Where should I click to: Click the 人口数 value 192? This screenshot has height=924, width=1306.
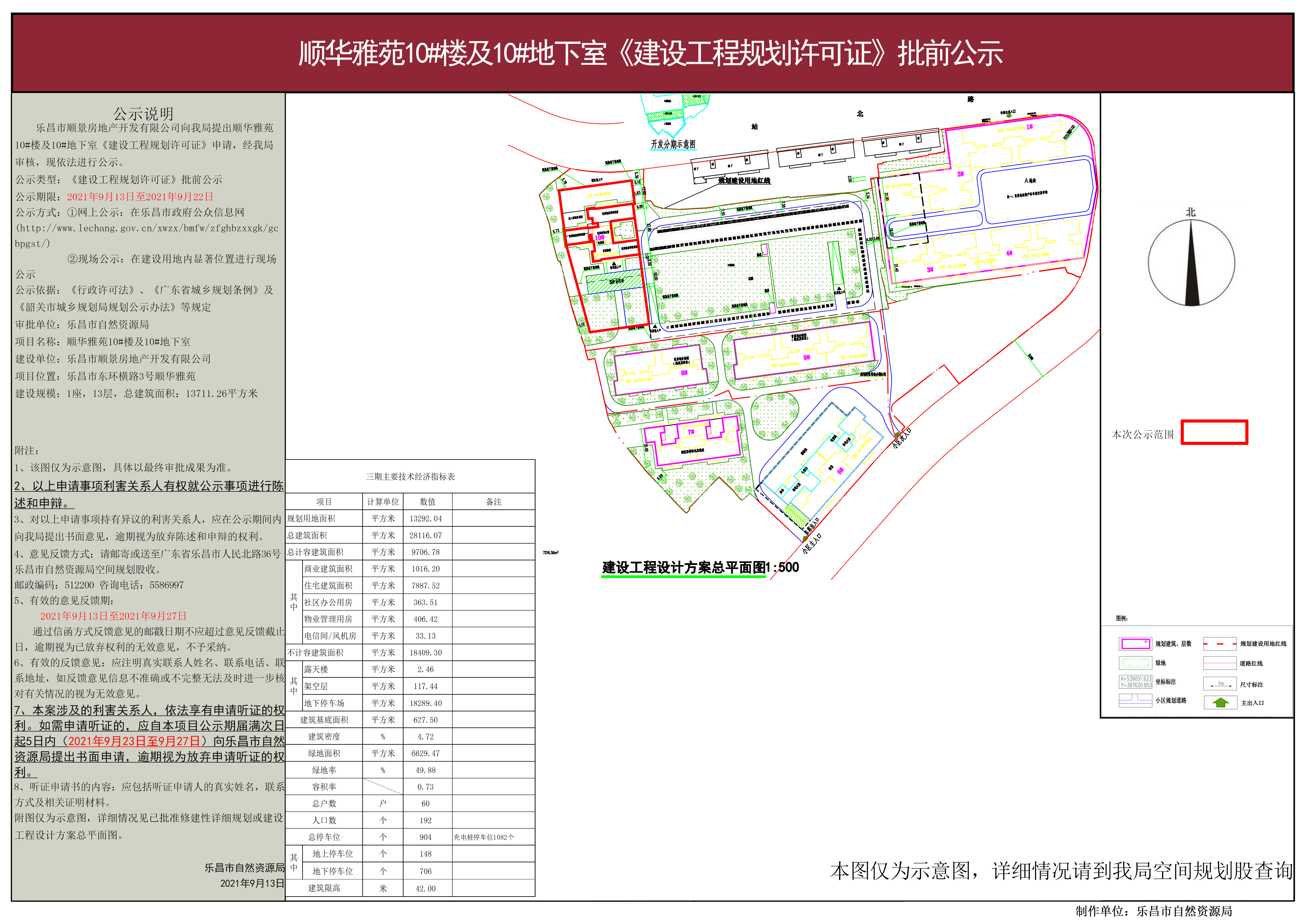click(426, 820)
